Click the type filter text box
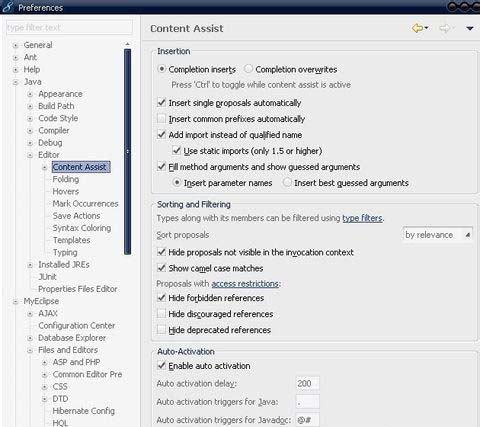 pyautogui.click(x=69, y=27)
